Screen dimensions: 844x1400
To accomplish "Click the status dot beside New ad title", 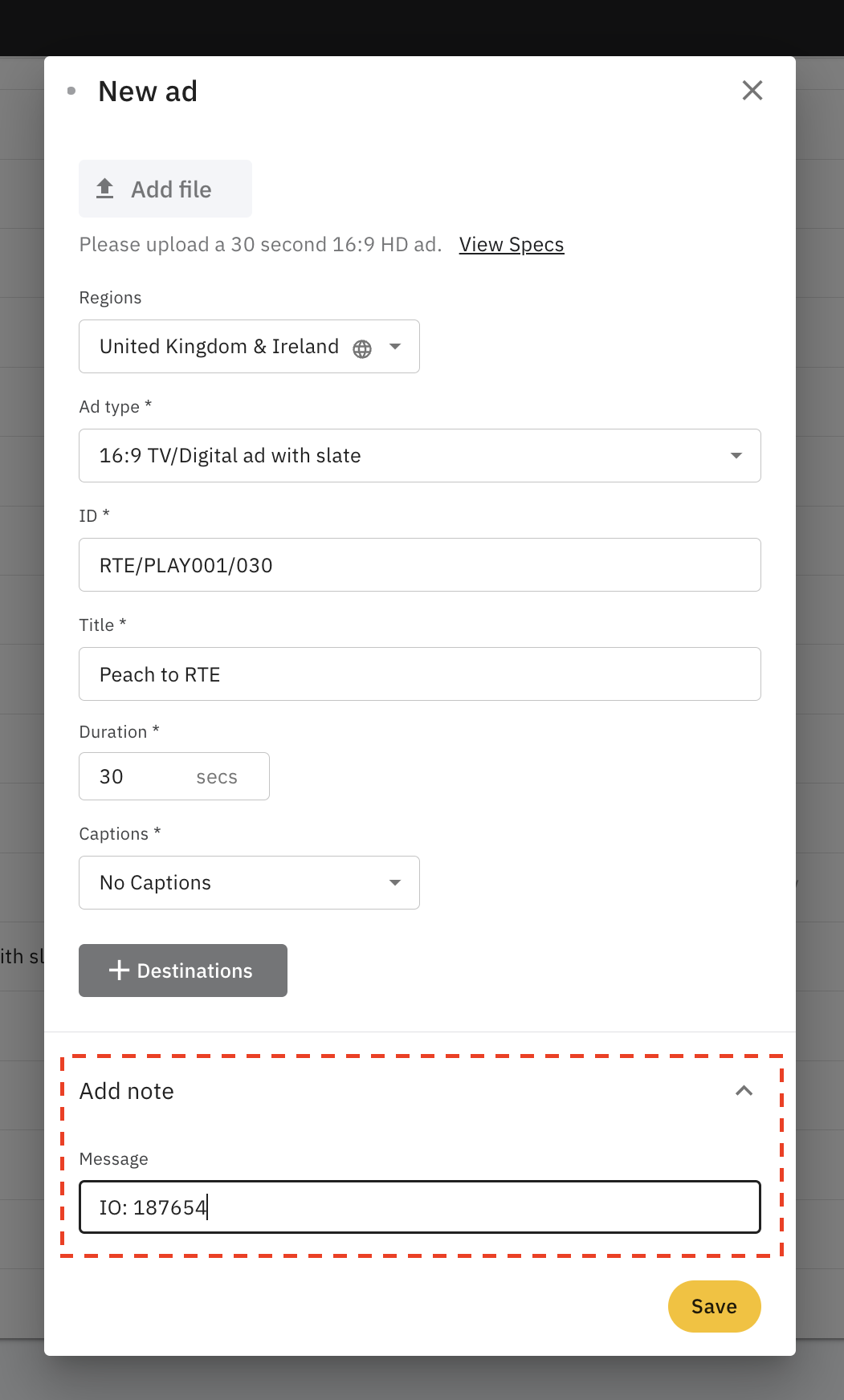I will pos(72,91).
